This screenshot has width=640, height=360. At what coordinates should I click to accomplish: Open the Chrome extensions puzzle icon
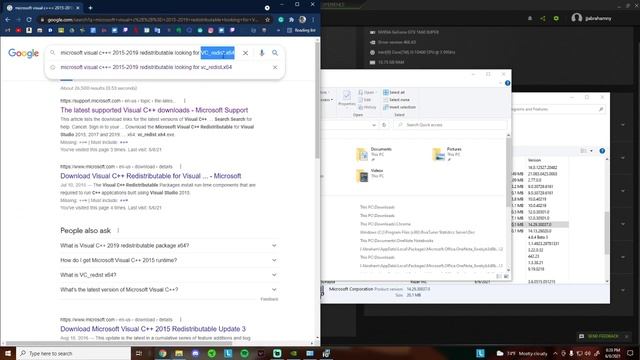tap(291, 20)
